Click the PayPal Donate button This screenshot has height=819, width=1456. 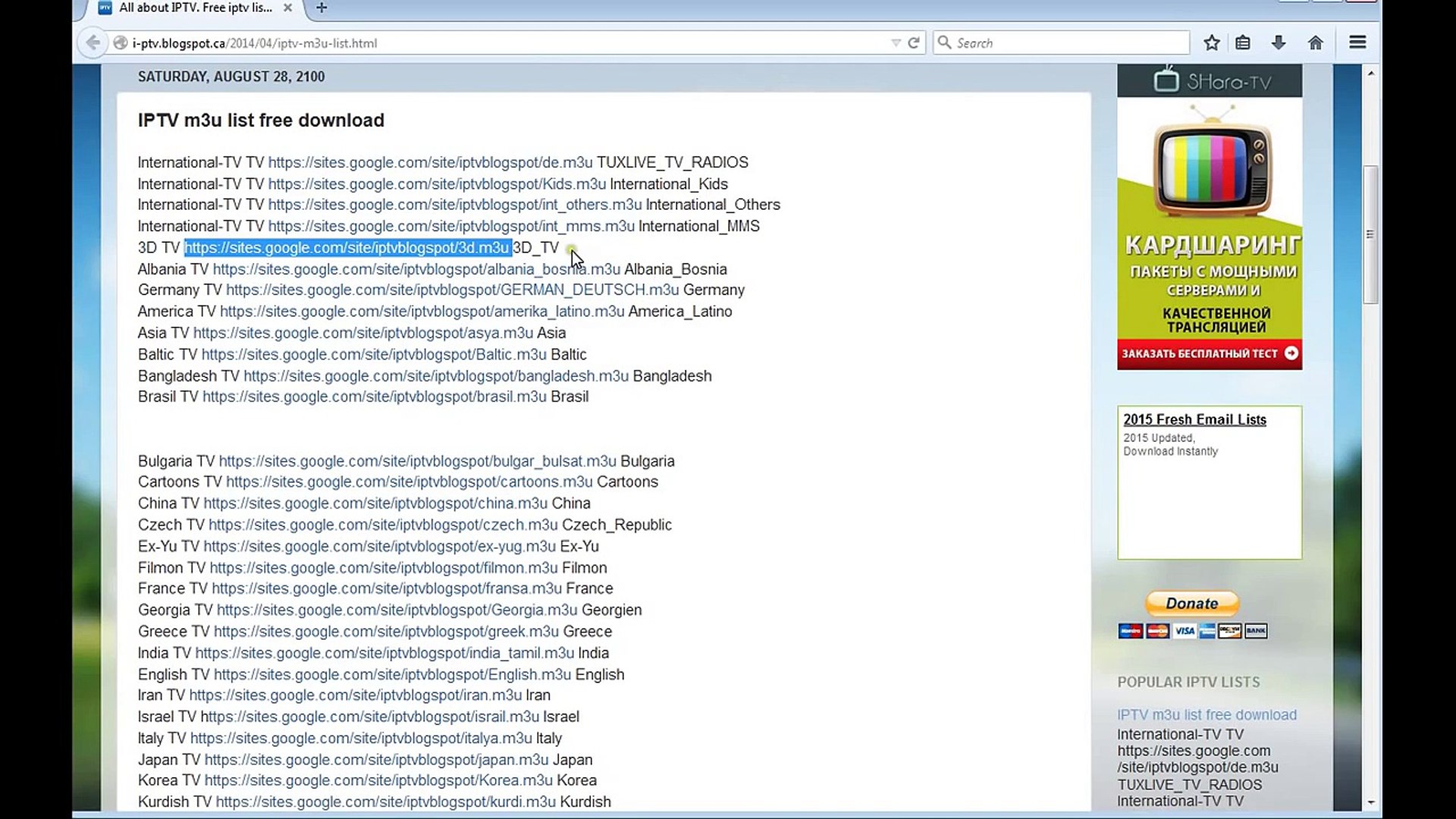[1192, 604]
